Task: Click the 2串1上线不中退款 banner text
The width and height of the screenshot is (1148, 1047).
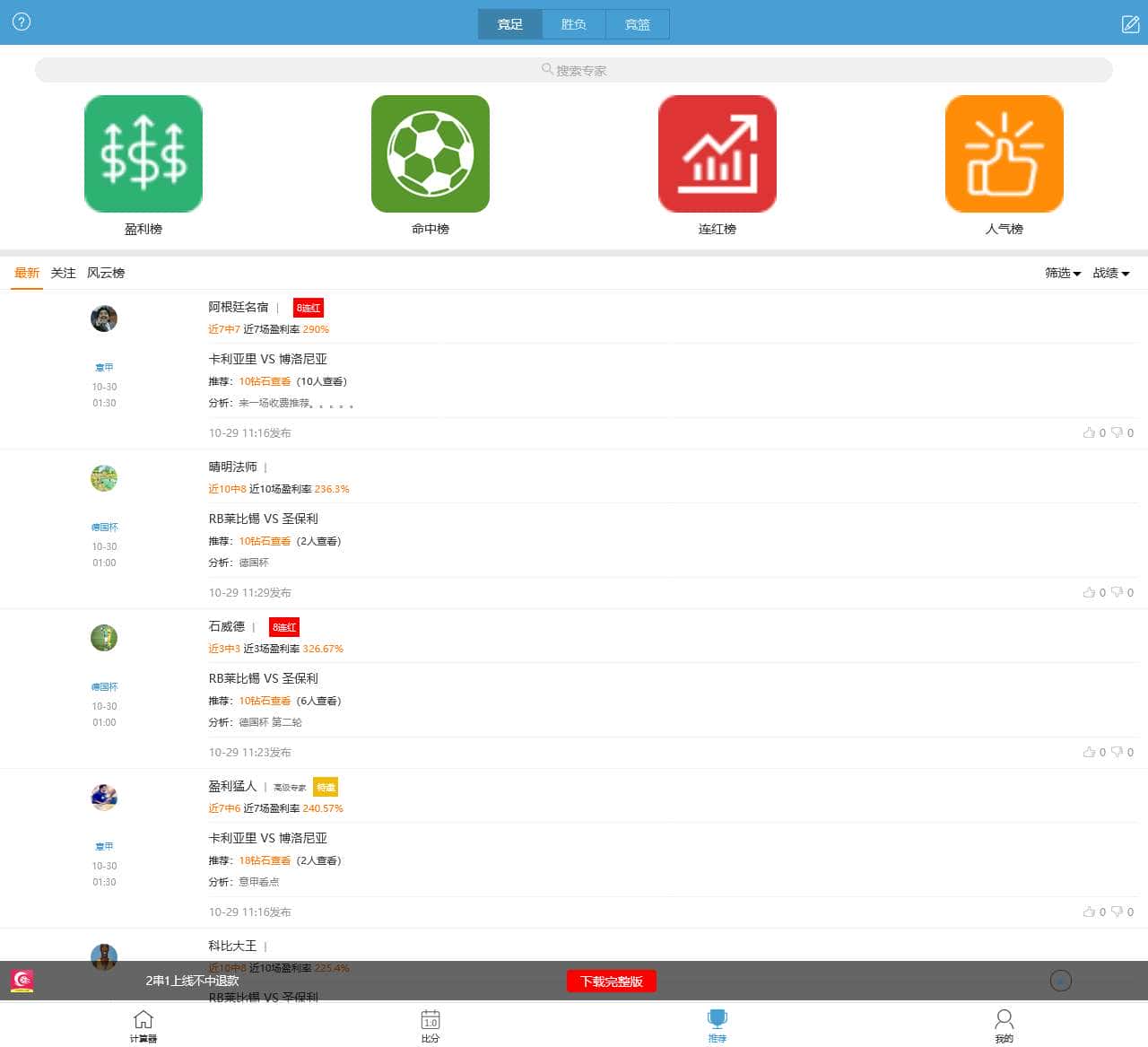Action: (x=192, y=981)
